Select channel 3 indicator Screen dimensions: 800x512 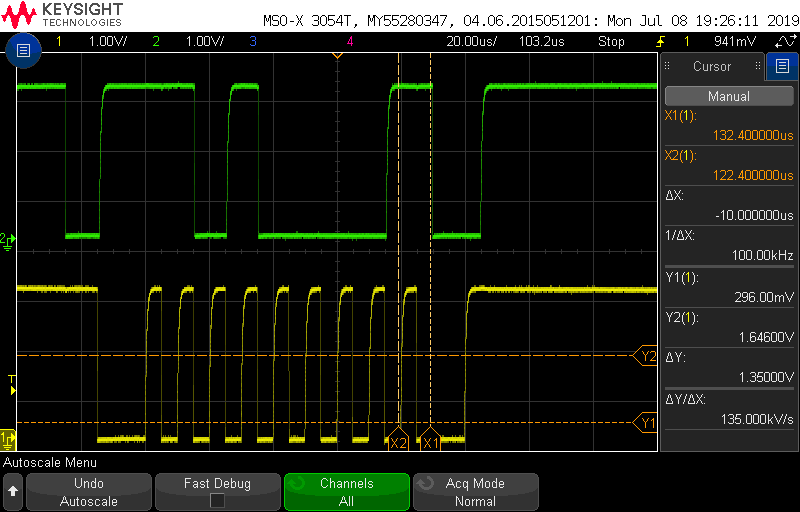click(x=253, y=41)
